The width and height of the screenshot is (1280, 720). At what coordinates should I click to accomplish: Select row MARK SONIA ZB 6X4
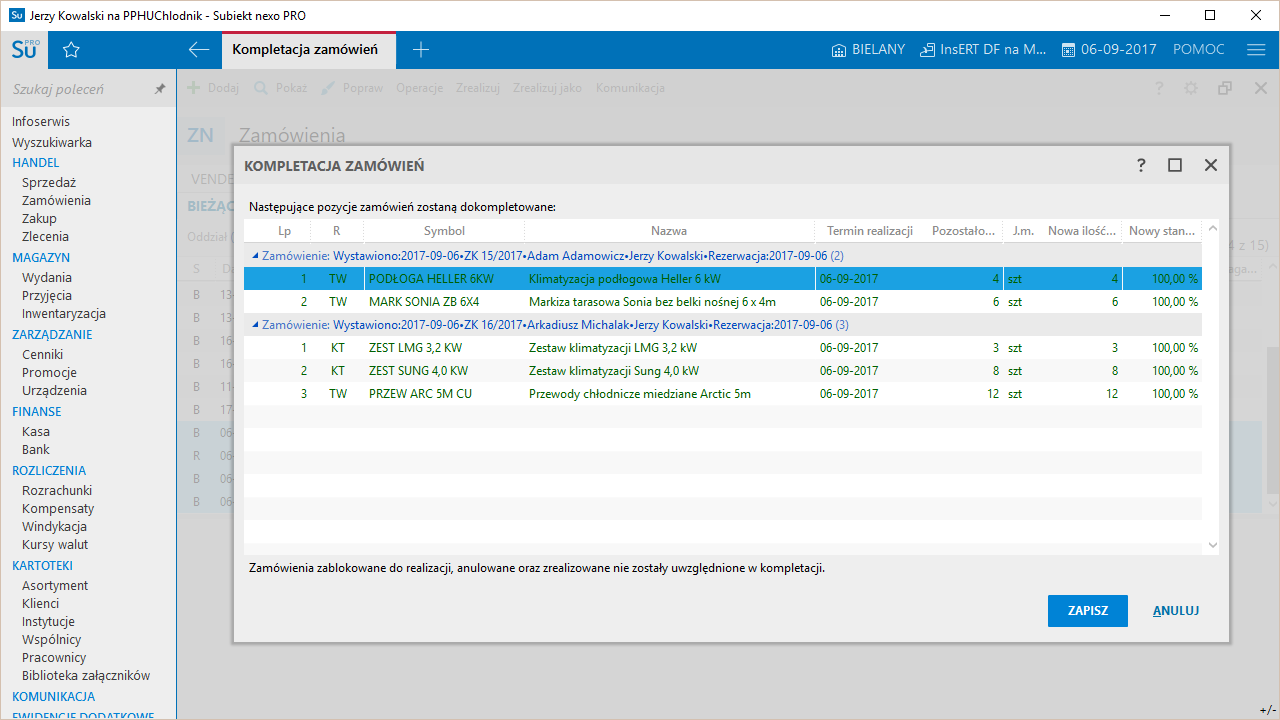723,301
